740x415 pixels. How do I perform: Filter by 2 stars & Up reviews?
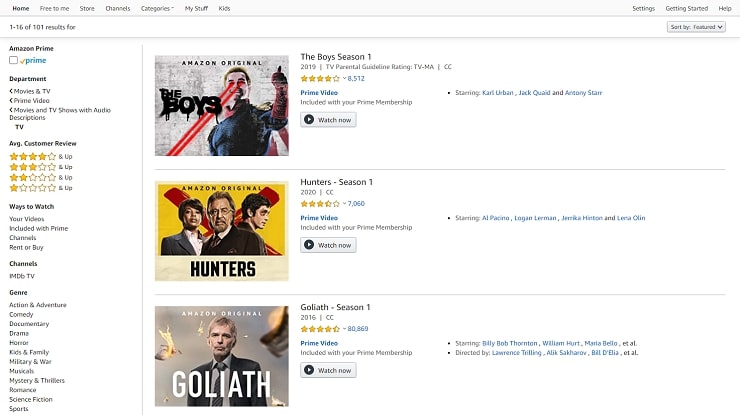pos(41,178)
